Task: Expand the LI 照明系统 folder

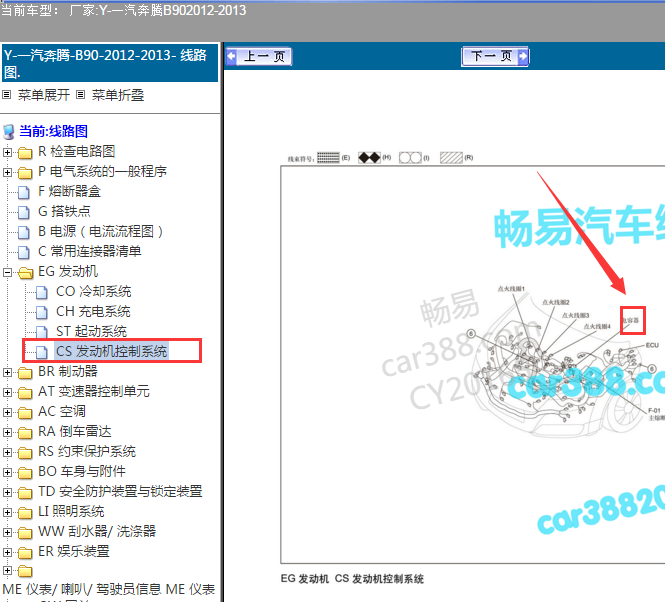Action: pos(7,512)
